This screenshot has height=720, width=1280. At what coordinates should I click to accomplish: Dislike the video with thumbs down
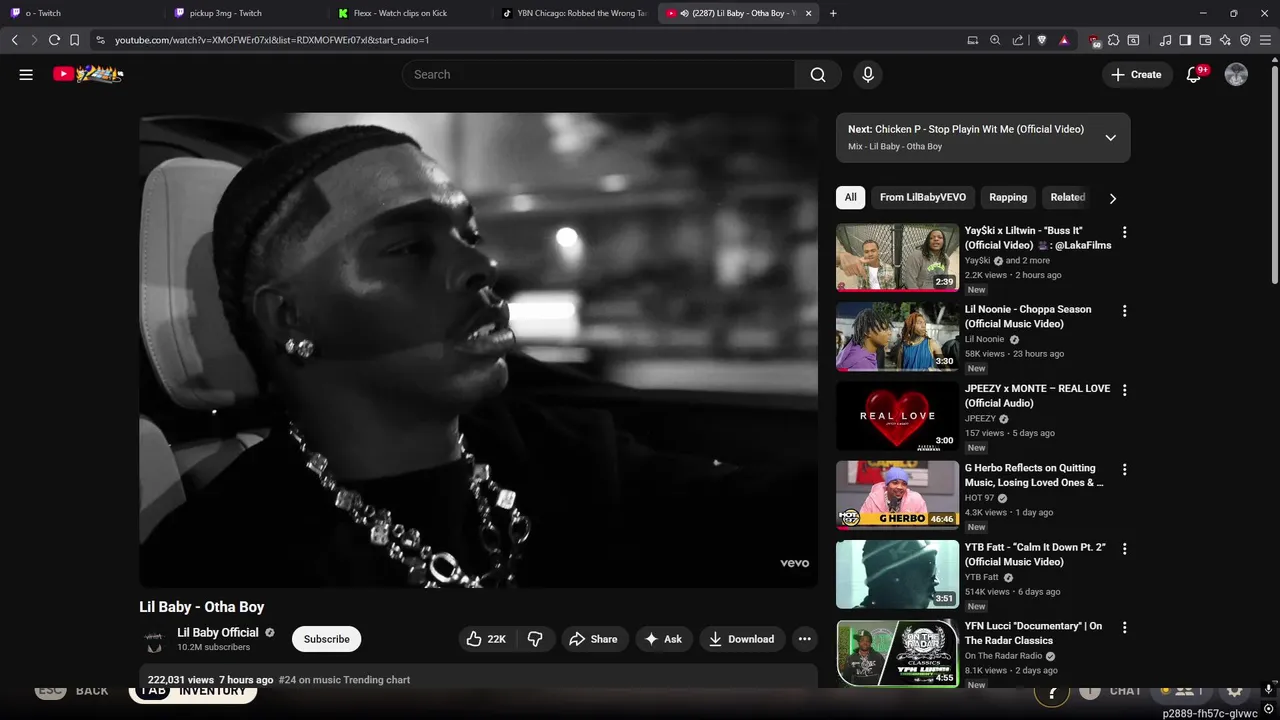pyautogui.click(x=535, y=639)
